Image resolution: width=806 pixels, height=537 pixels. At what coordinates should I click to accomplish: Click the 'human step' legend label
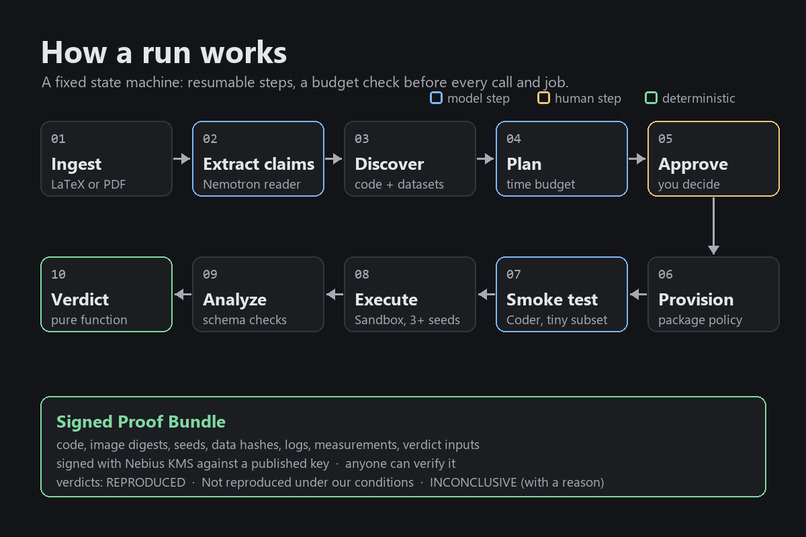pyautogui.click(x=588, y=98)
